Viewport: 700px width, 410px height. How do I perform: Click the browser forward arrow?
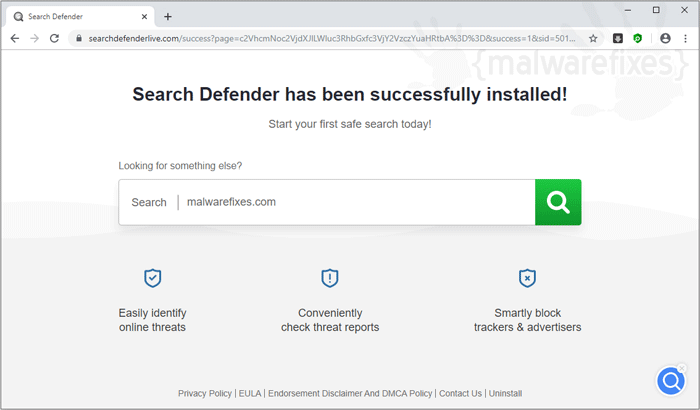click(x=34, y=39)
